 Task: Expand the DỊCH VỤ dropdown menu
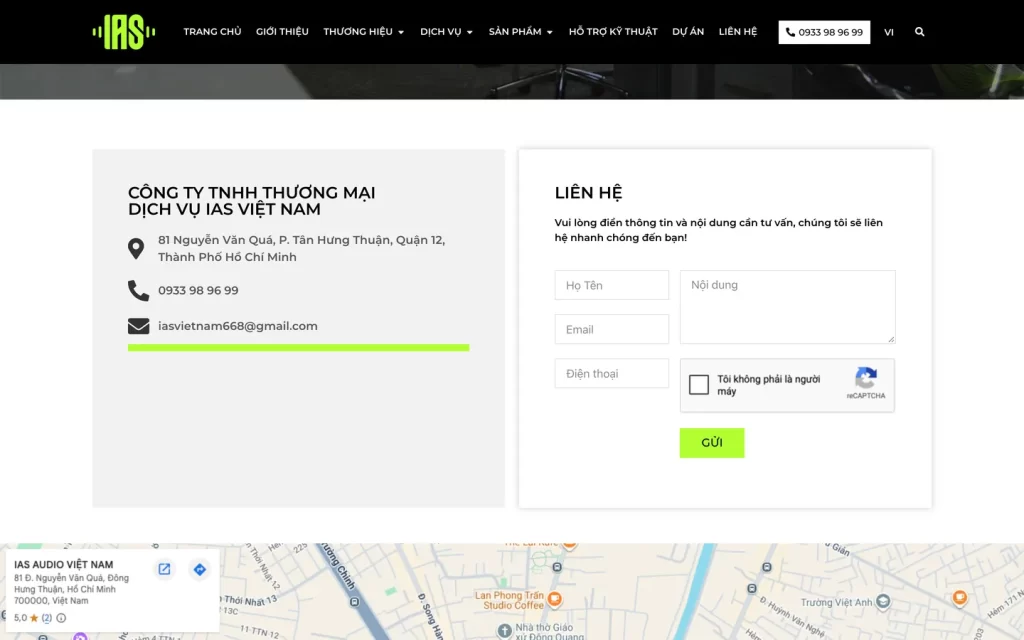click(446, 31)
